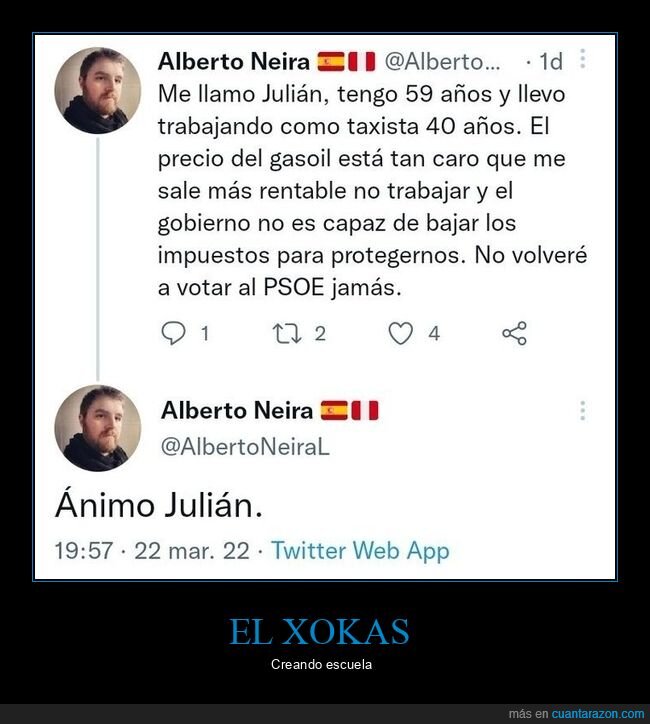Click the reply speech bubble icon
This screenshot has width=650, height=724.
pos(174,333)
